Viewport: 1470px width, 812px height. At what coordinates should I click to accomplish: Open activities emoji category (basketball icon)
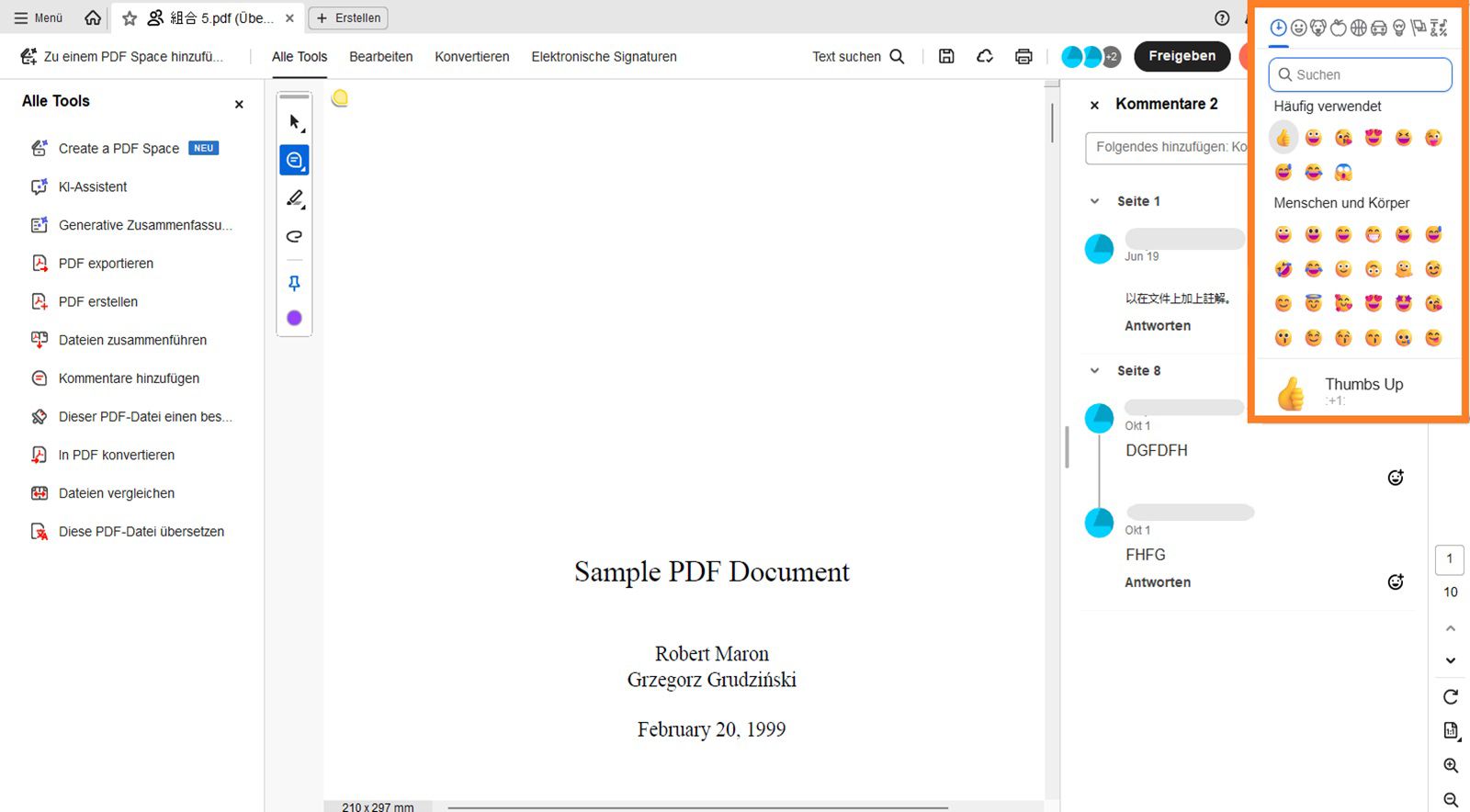1359,28
